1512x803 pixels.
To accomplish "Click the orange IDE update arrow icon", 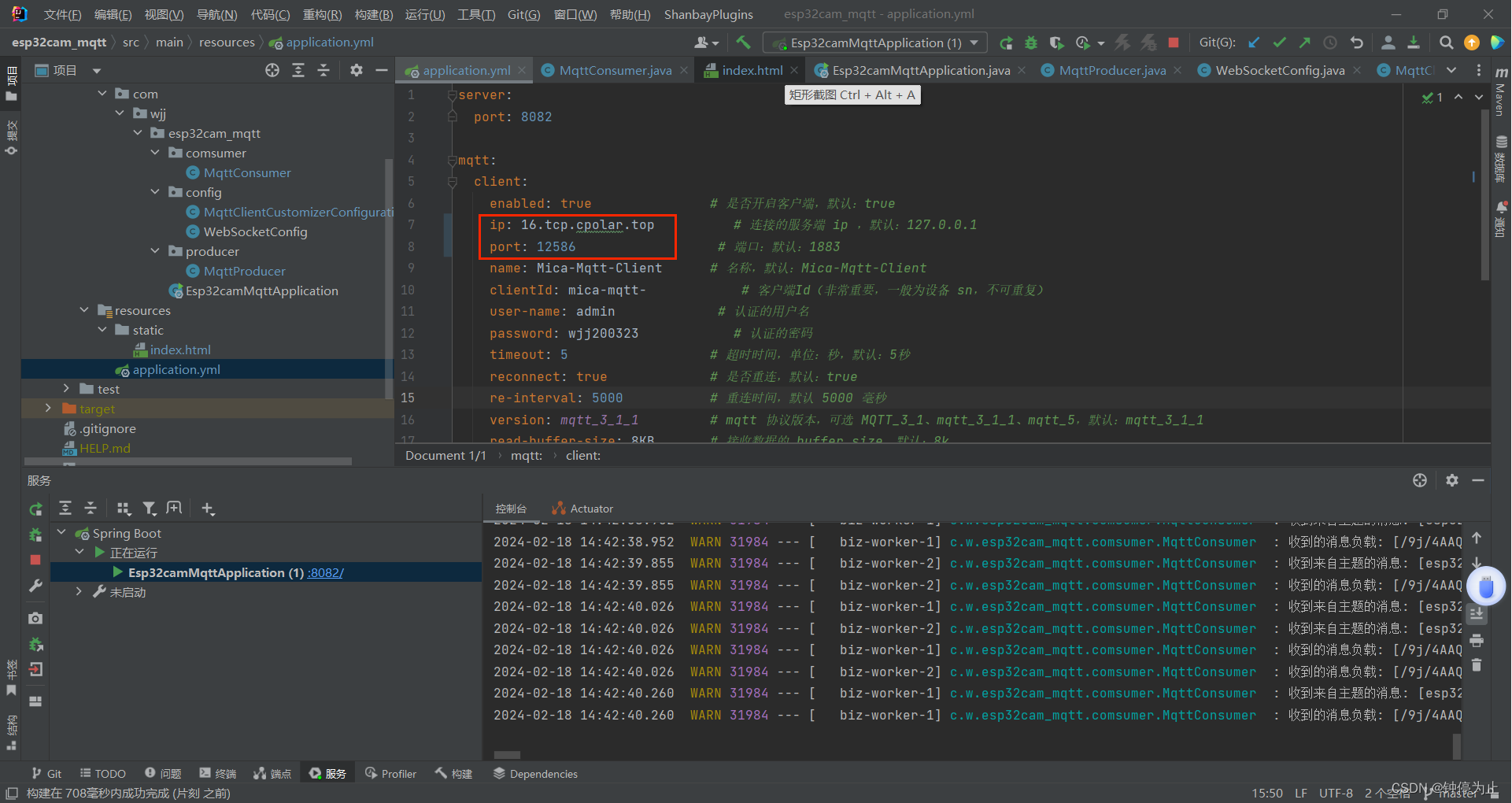I will point(1471,43).
